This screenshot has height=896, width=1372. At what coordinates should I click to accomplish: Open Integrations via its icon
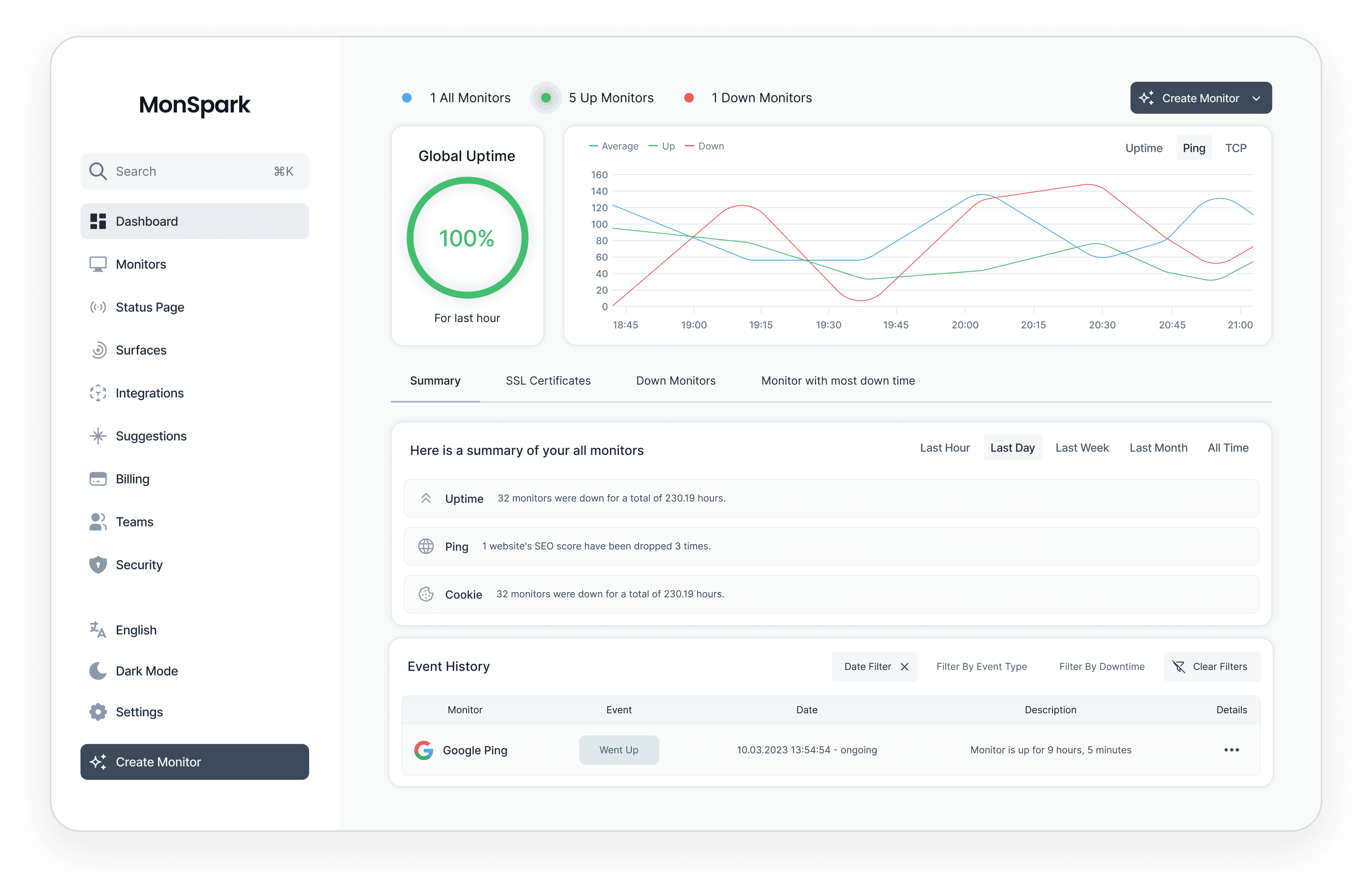(98, 393)
